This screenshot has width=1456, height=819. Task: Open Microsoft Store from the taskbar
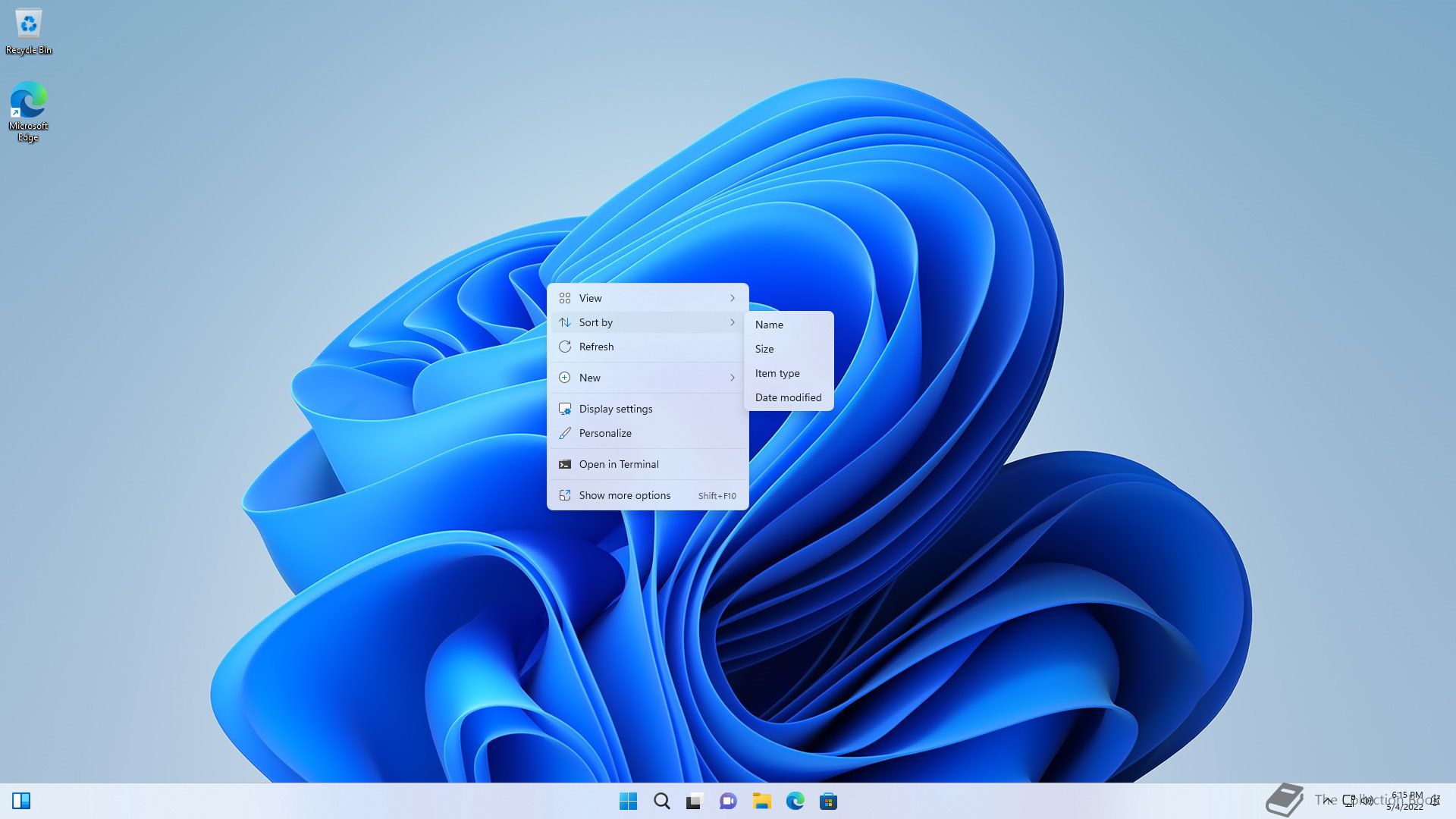click(x=828, y=801)
